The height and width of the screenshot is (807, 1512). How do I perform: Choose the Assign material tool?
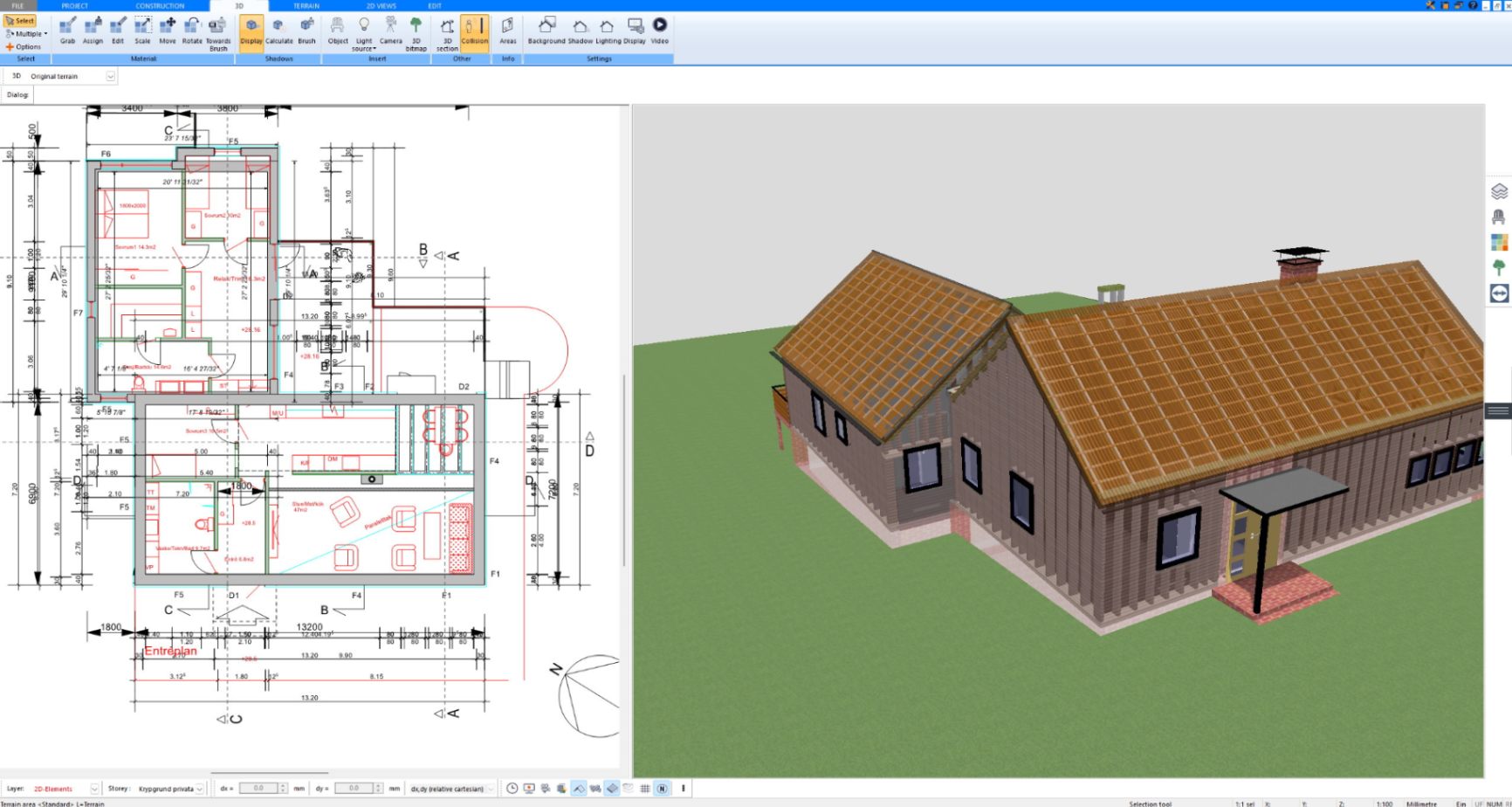pyautogui.click(x=93, y=31)
